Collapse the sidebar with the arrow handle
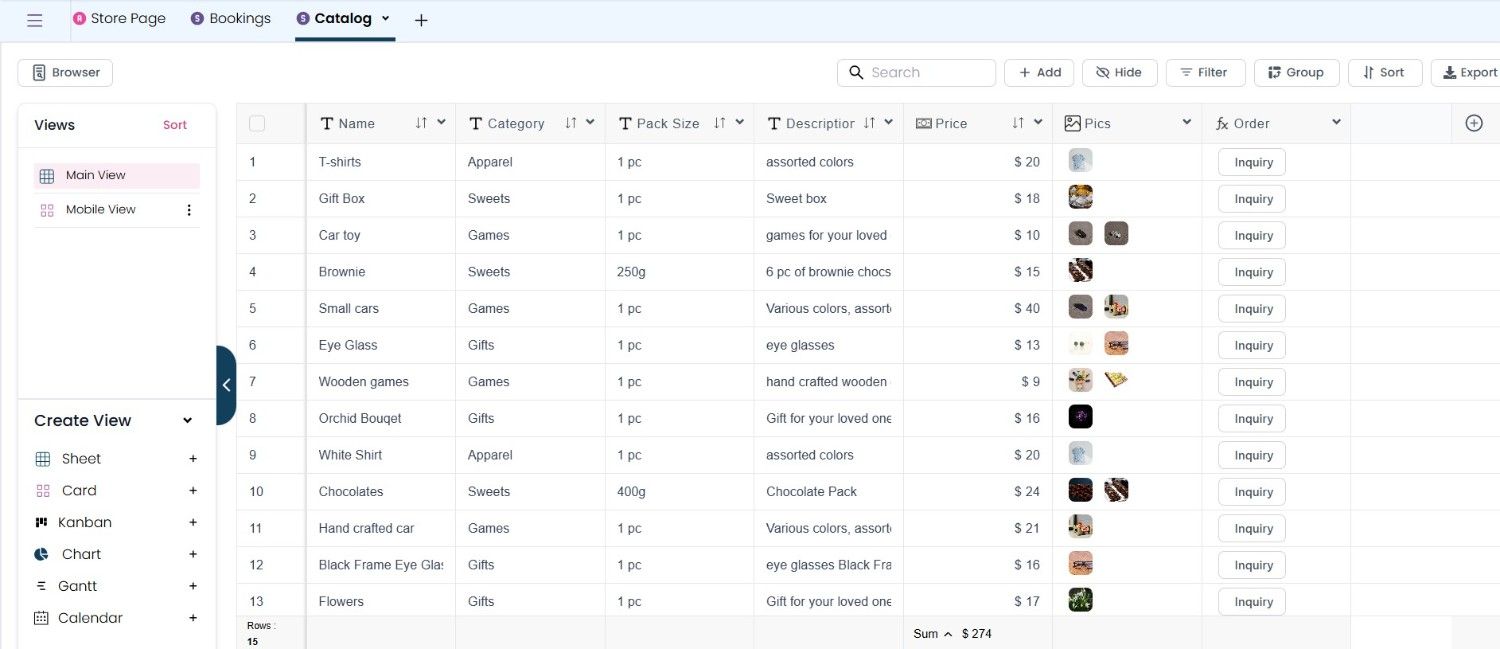The height and width of the screenshot is (649, 1500). pos(226,385)
